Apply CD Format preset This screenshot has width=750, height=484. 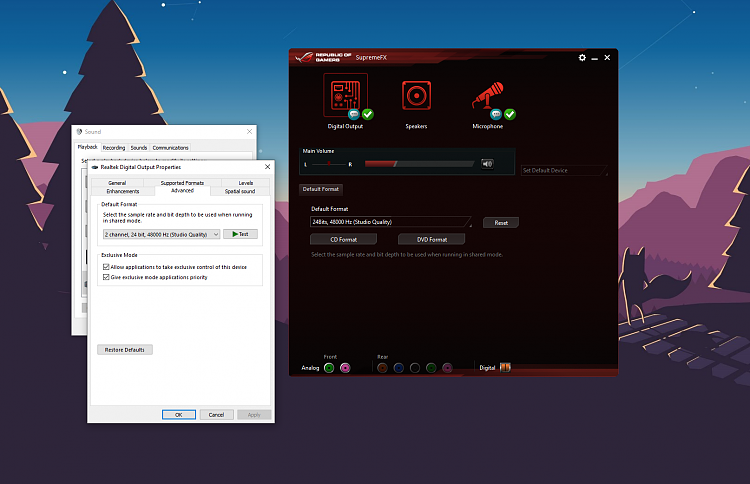click(x=343, y=239)
